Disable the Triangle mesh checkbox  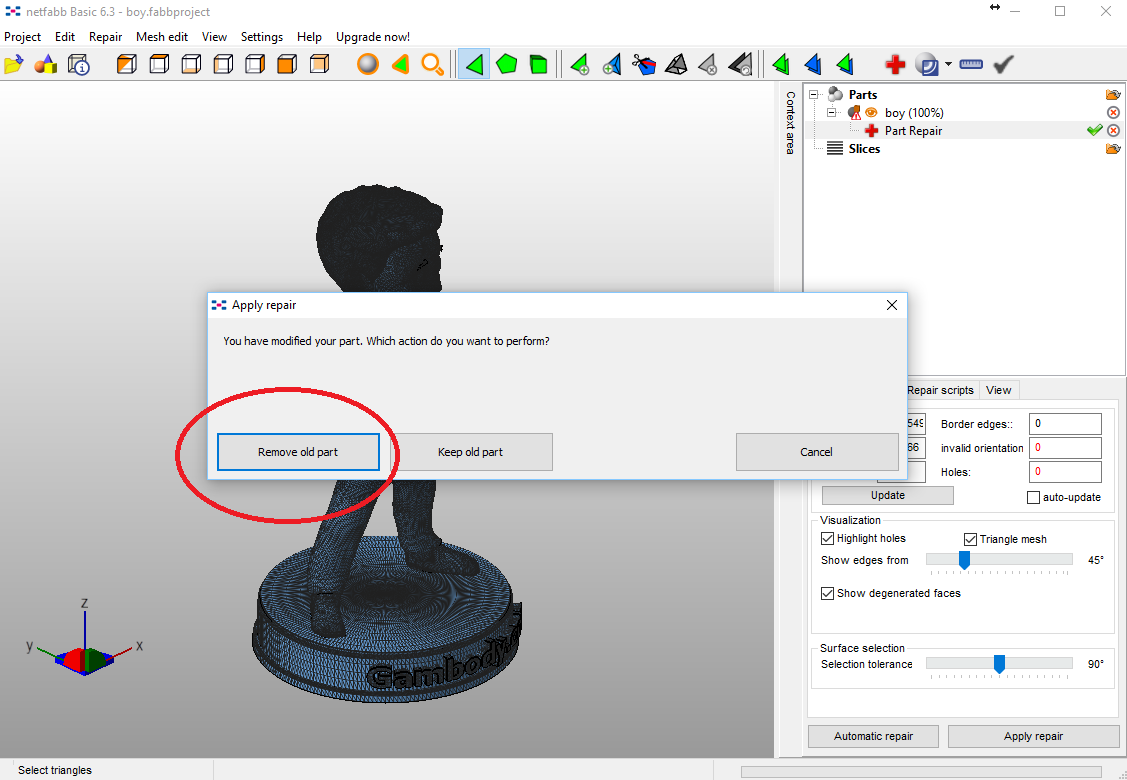pos(970,539)
